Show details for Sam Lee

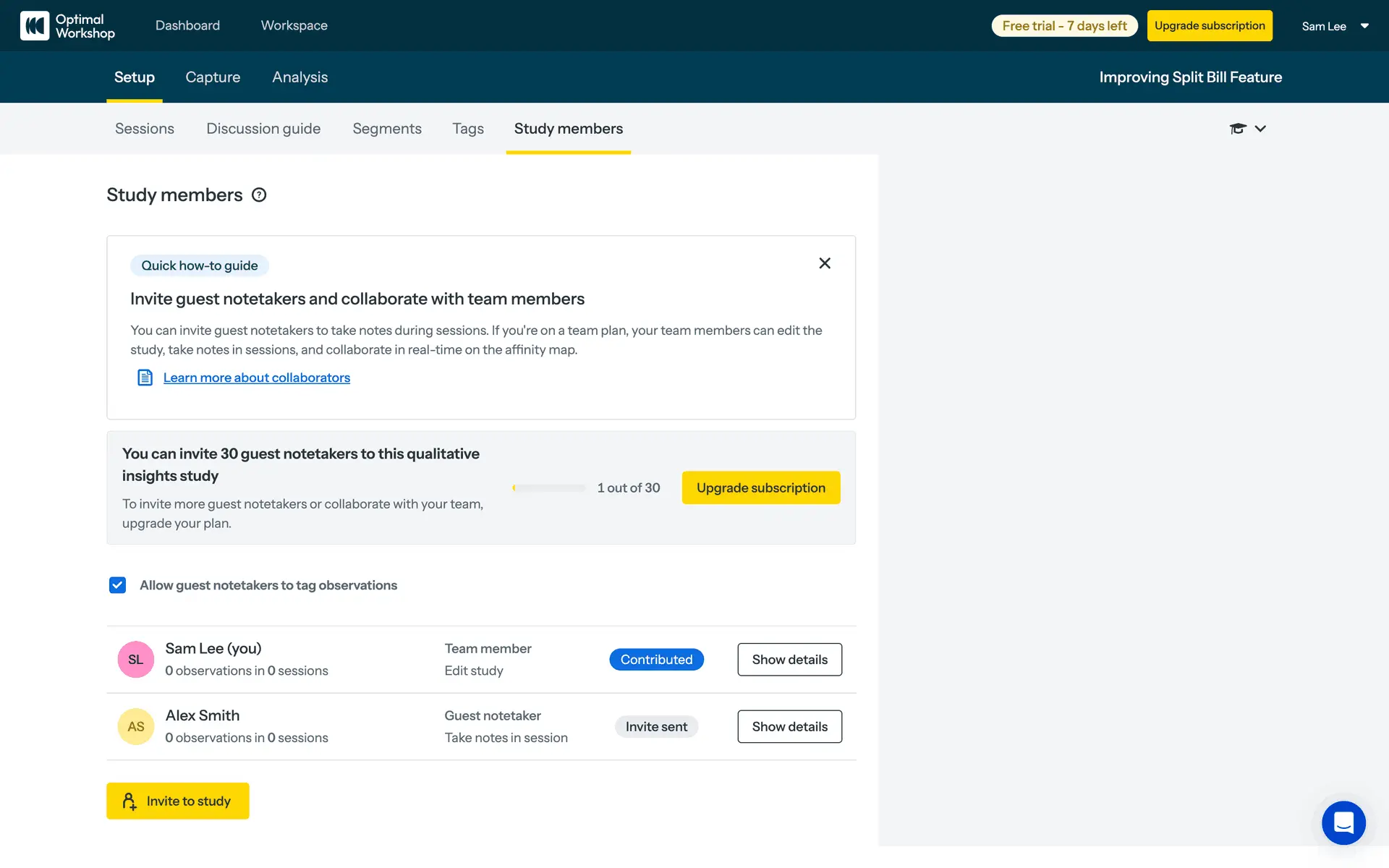789,660
